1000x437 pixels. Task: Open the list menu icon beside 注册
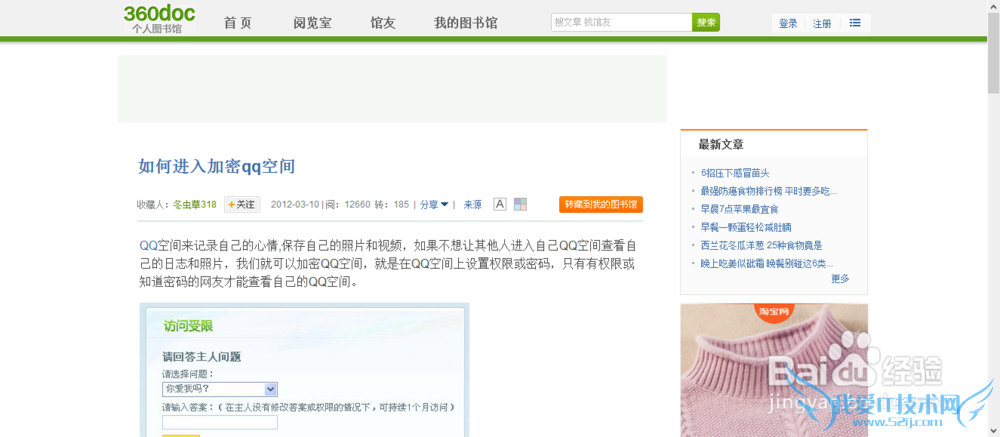pyautogui.click(x=855, y=23)
